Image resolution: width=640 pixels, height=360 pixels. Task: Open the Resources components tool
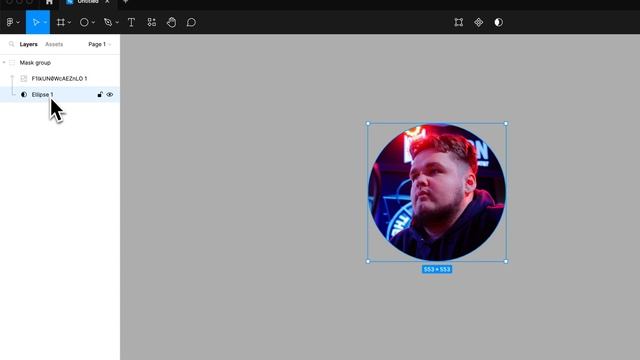click(x=151, y=22)
